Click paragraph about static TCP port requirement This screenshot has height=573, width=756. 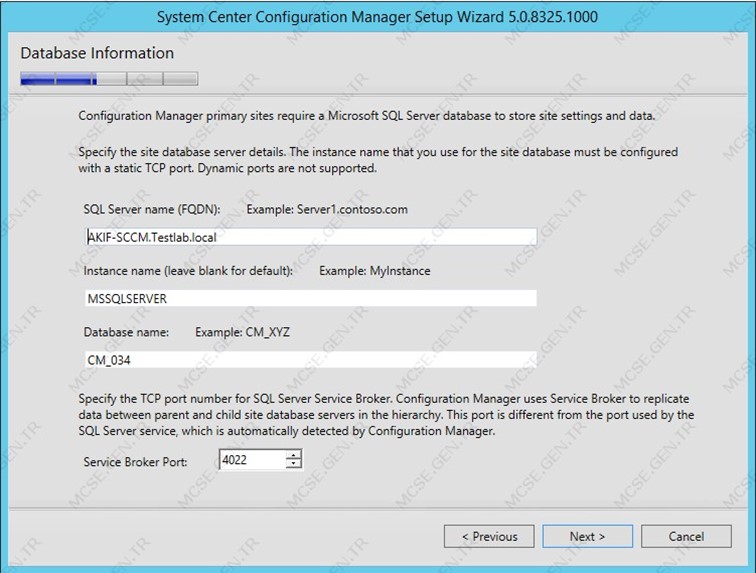click(x=378, y=160)
